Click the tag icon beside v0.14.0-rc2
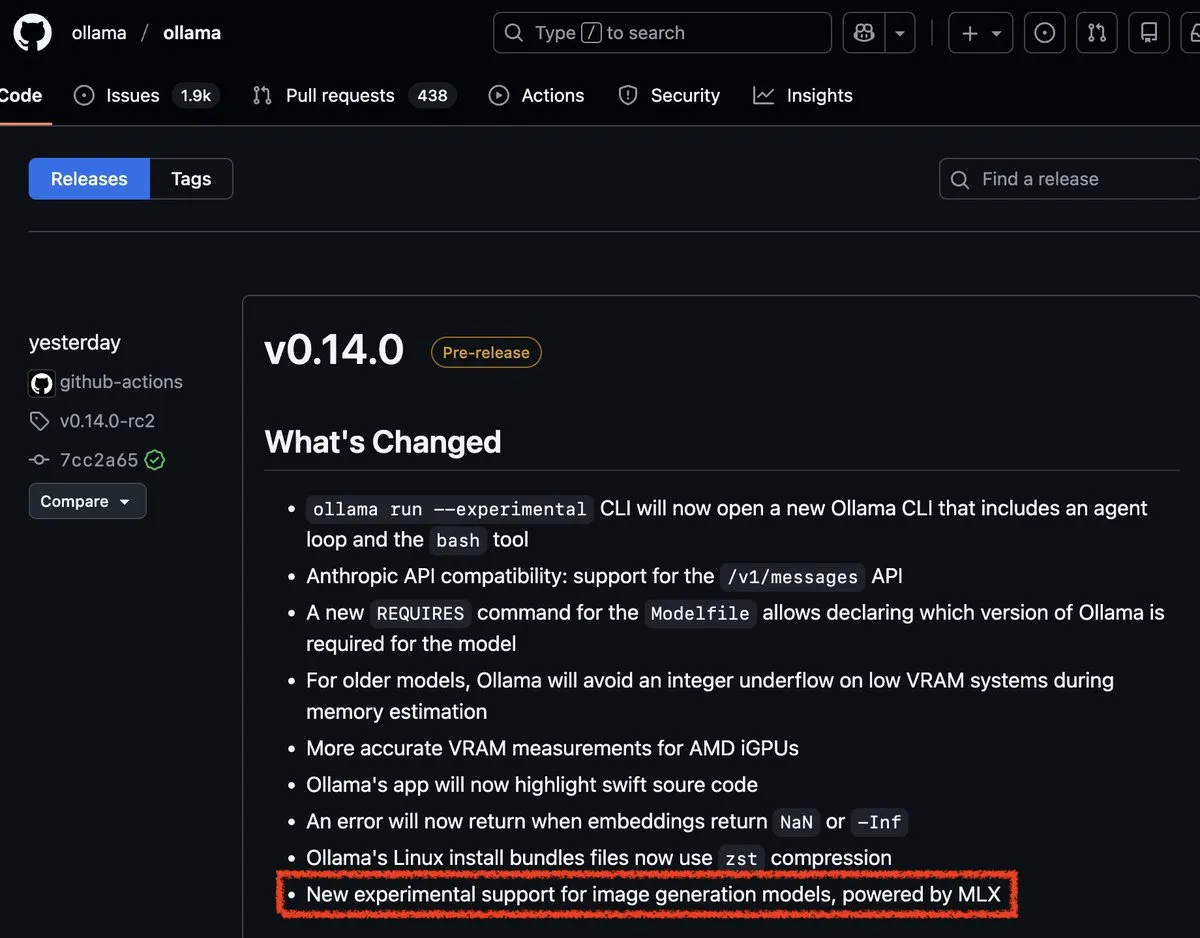The image size is (1200, 938). (x=39, y=421)
